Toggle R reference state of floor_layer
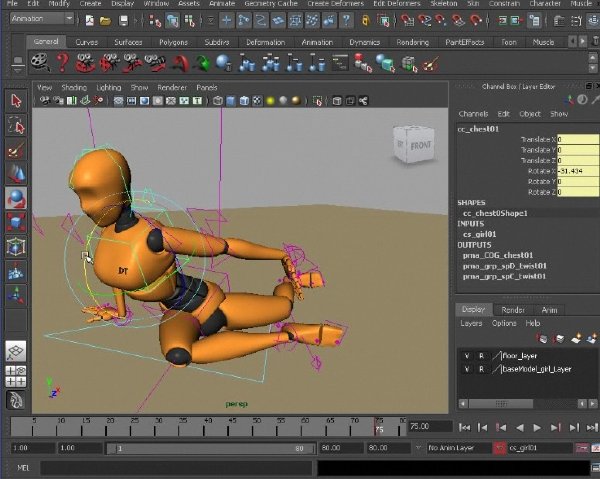This screenshot has height=479, width=600. pyautogui.click(x=481, y=356)
